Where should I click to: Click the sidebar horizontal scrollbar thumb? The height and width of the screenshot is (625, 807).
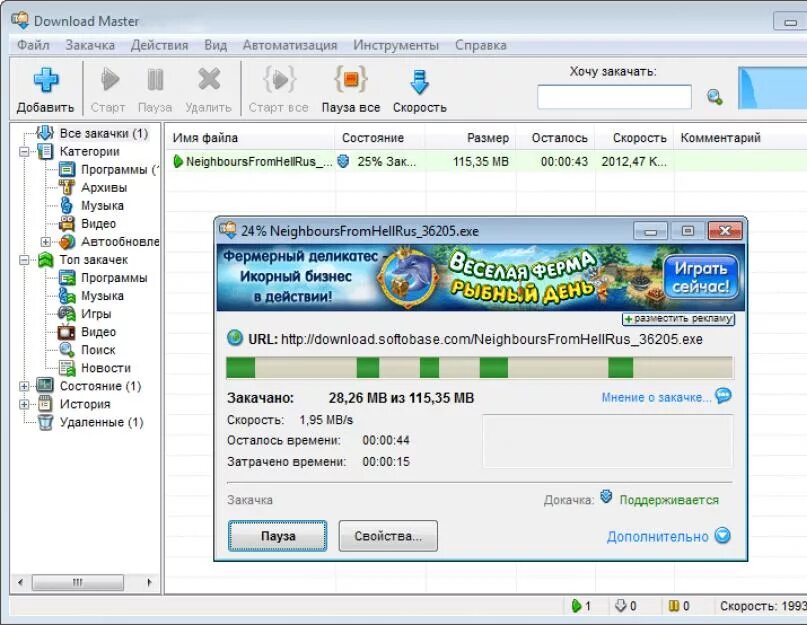78,582
